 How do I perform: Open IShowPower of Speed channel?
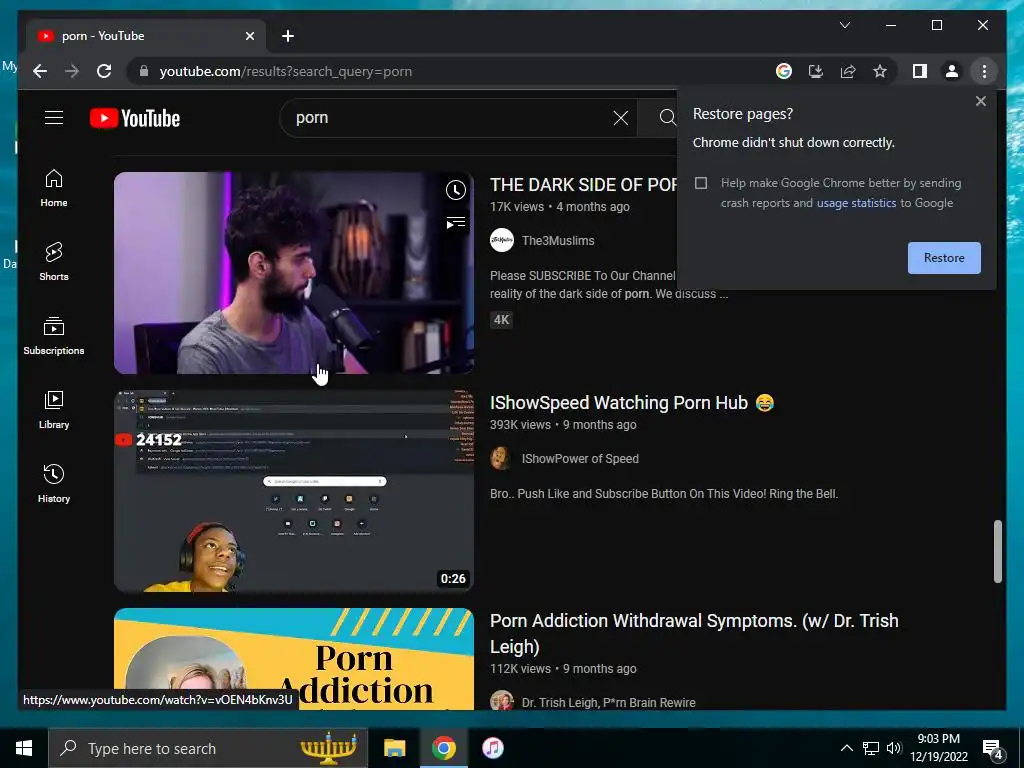coord(580,459)
